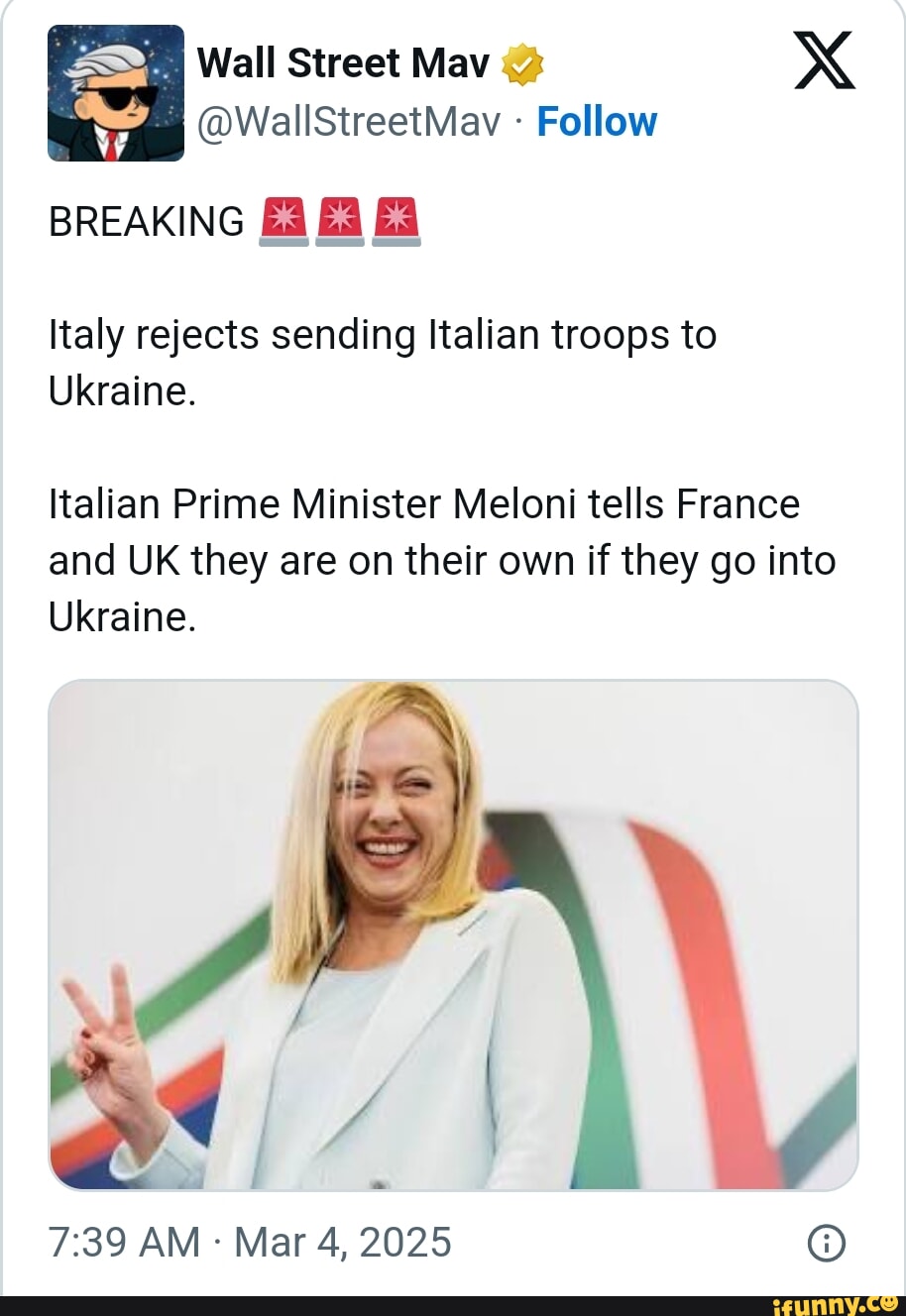This screenshot has height=1316, width=906.
Task: Open the 7:39 AM Mar 4, 2025 timestamp
Action: (x=250, y=1242)
